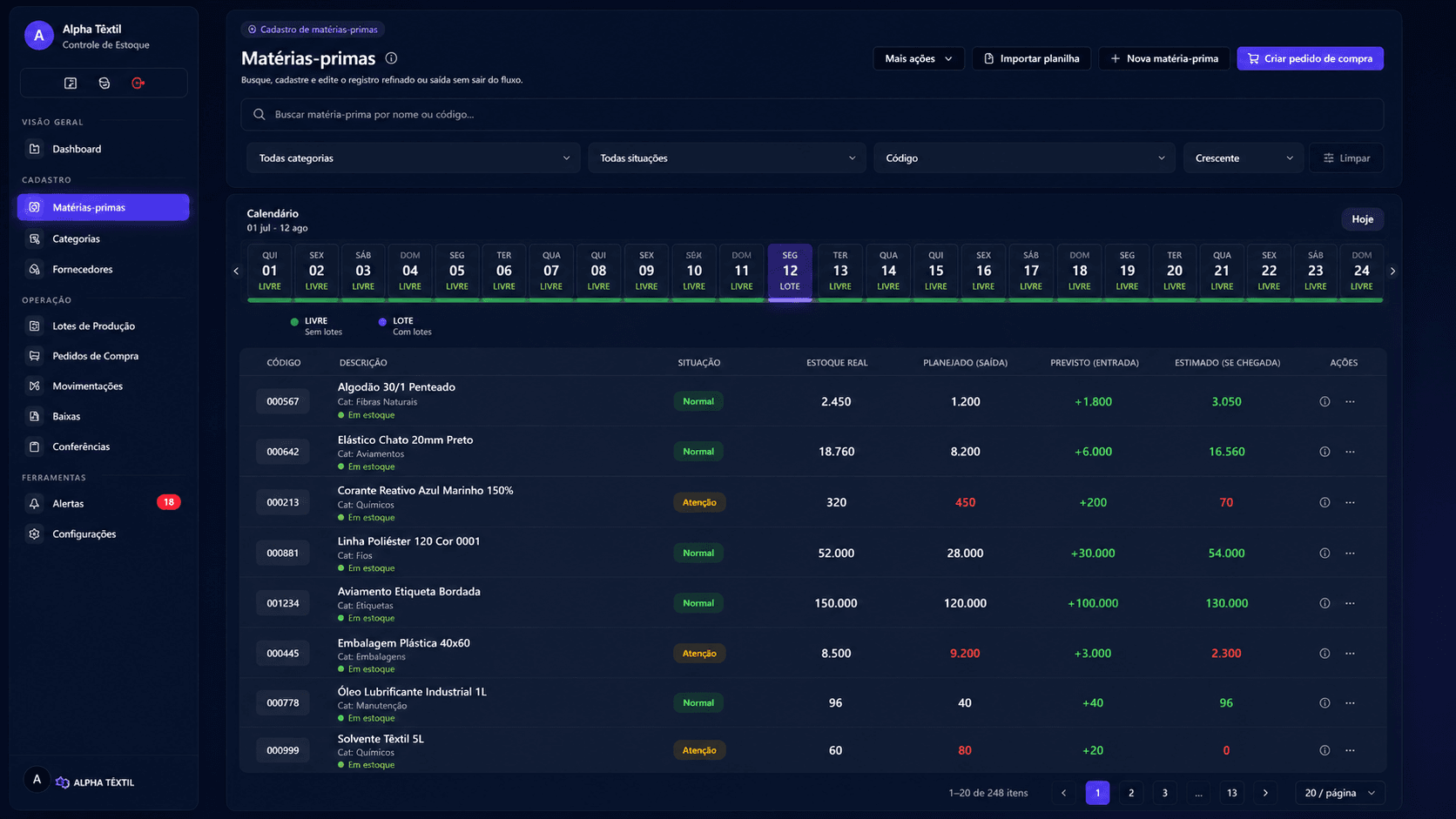Open the Crescente order dropdown
The image size is (1456, 819).
click(1244, 158)
